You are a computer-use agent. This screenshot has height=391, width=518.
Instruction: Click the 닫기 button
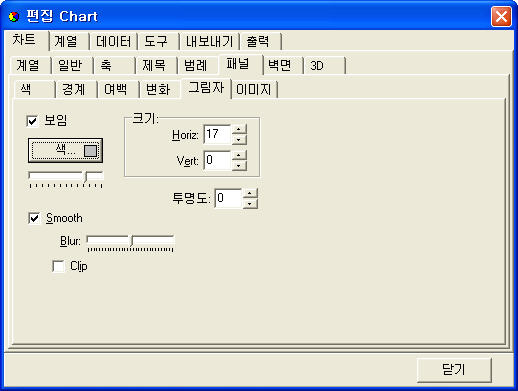point(454,370)
